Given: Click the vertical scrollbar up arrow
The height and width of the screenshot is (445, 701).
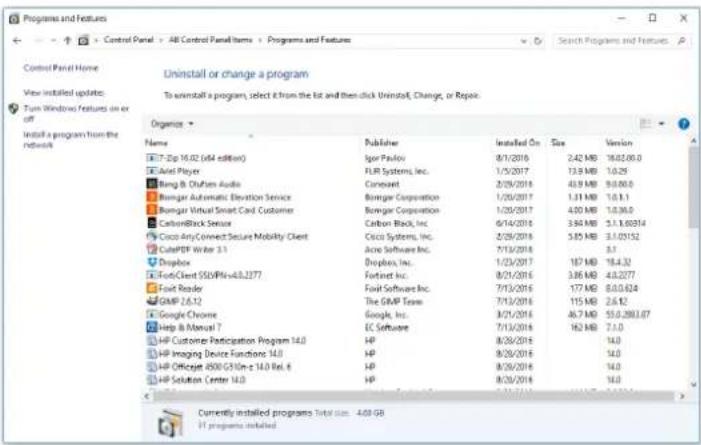Looking at the screenshot, I should [693, 141].
